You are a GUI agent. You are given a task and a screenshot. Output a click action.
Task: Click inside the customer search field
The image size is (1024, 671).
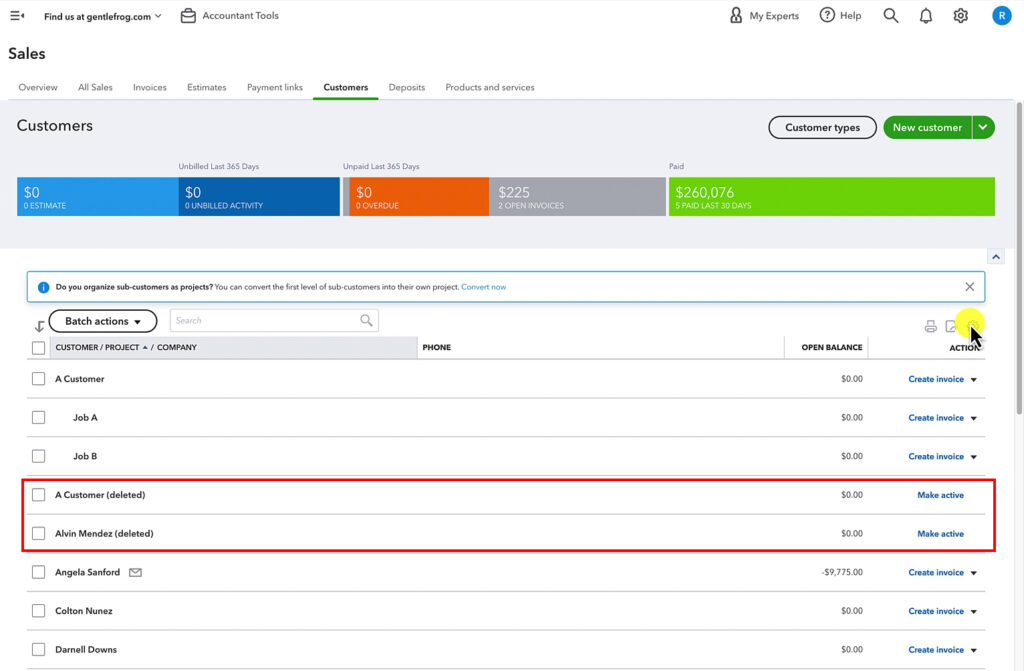(265, 321)
